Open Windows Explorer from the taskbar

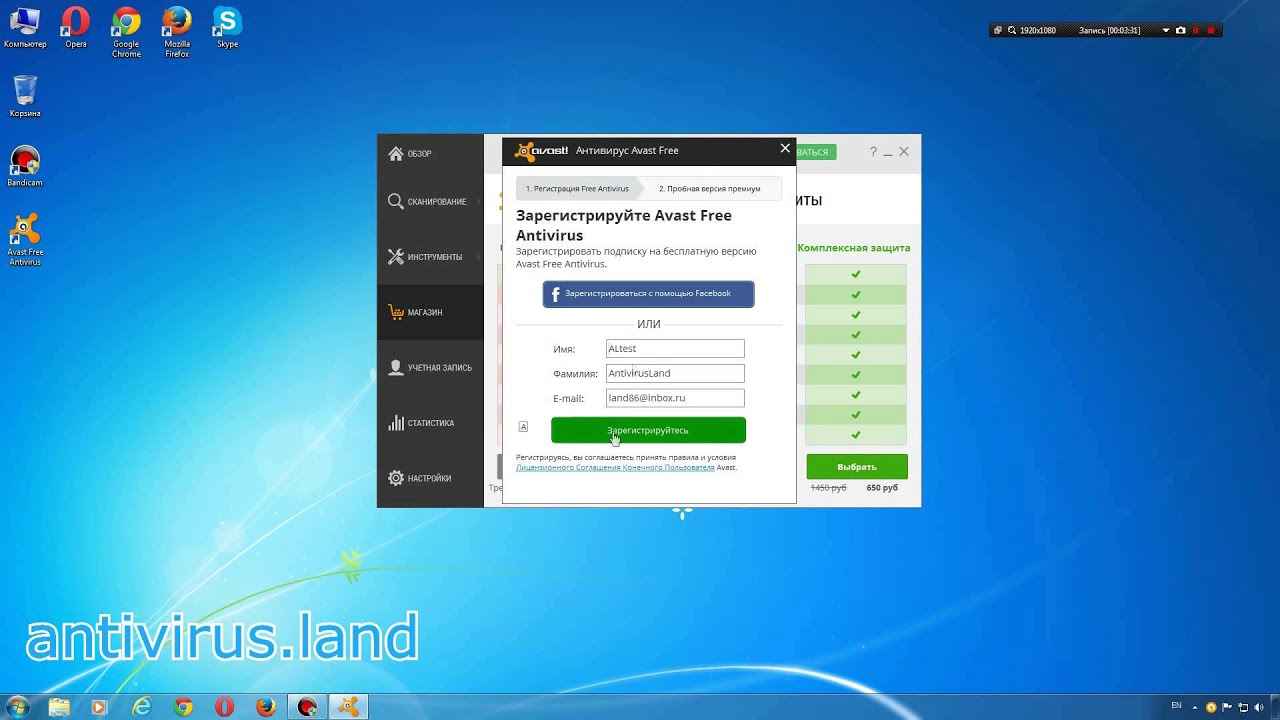59,707
